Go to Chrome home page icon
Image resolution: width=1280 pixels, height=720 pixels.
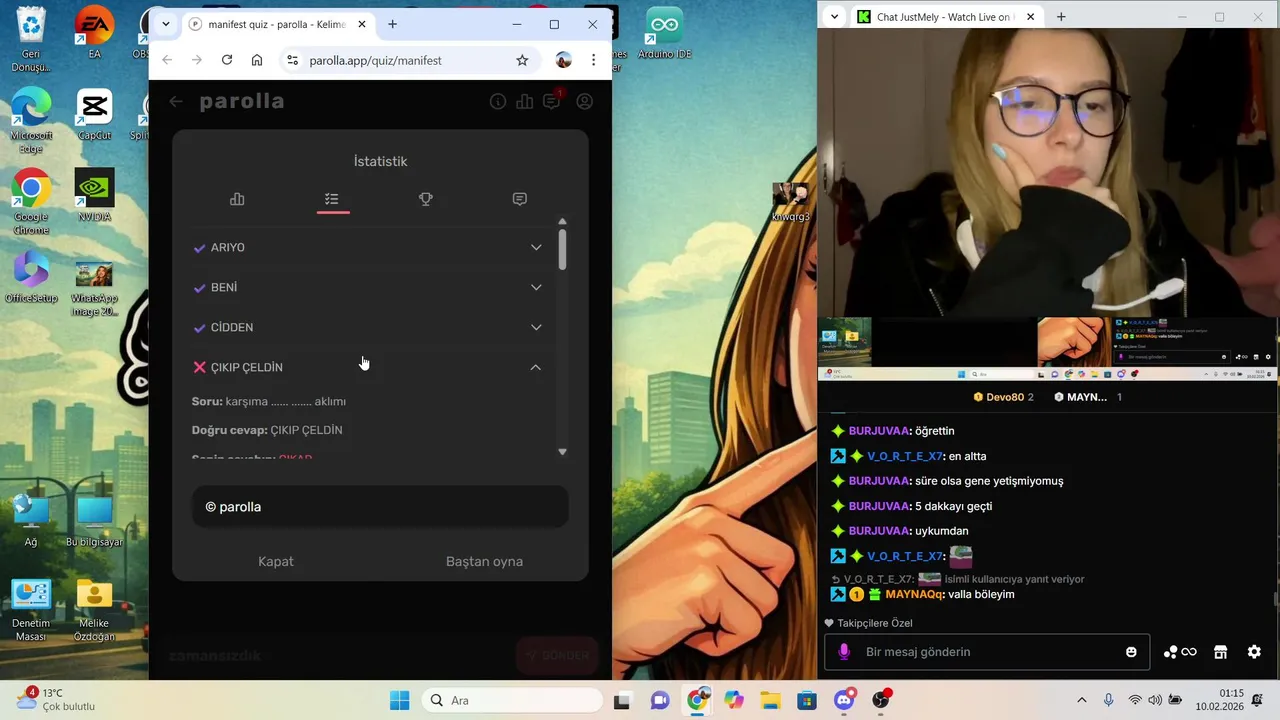click(x=257, y=60)
